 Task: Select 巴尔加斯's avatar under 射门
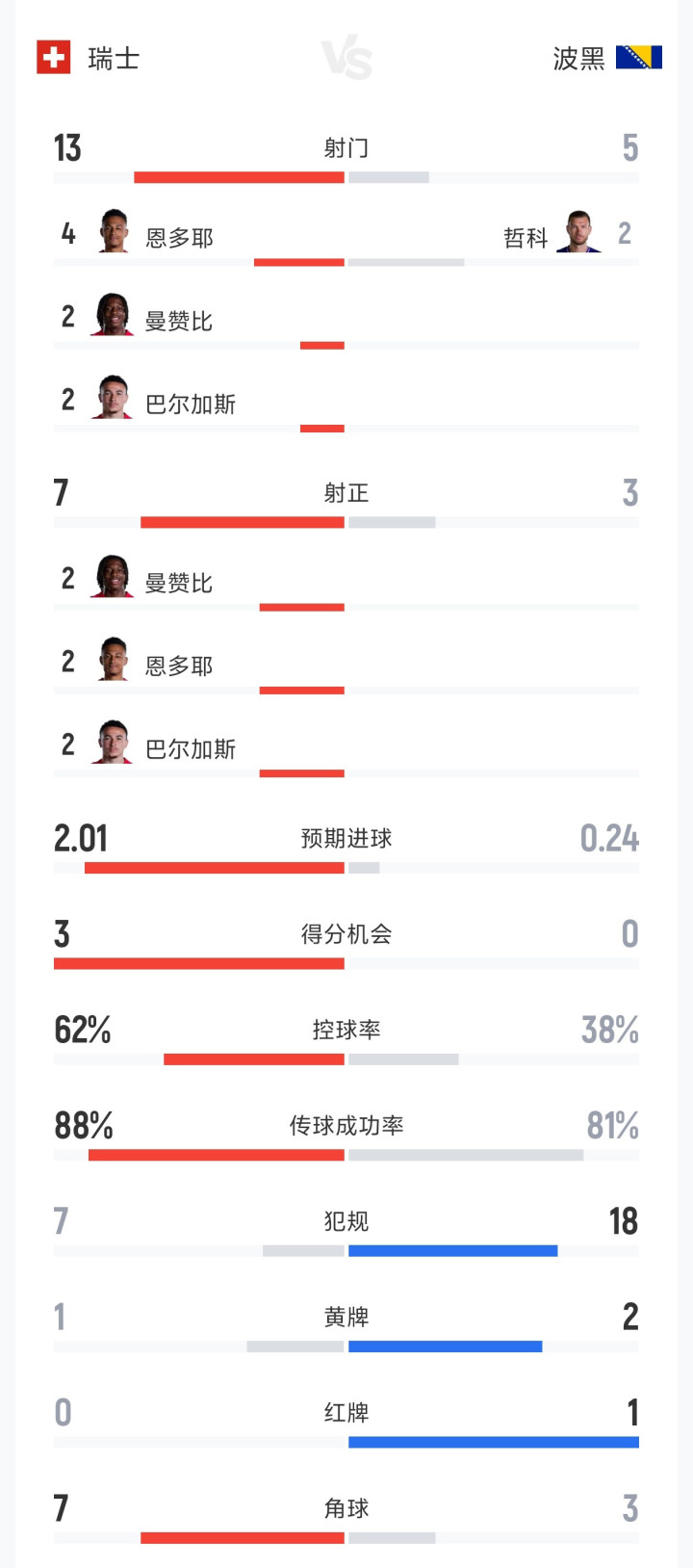(113, 398)
